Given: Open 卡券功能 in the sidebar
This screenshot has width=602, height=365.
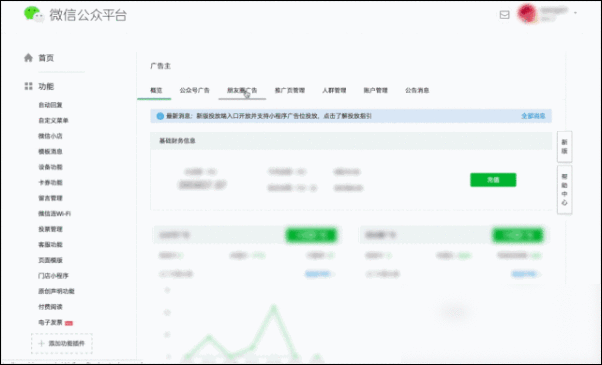Looking at the screenshot, I should coord(50,182).
